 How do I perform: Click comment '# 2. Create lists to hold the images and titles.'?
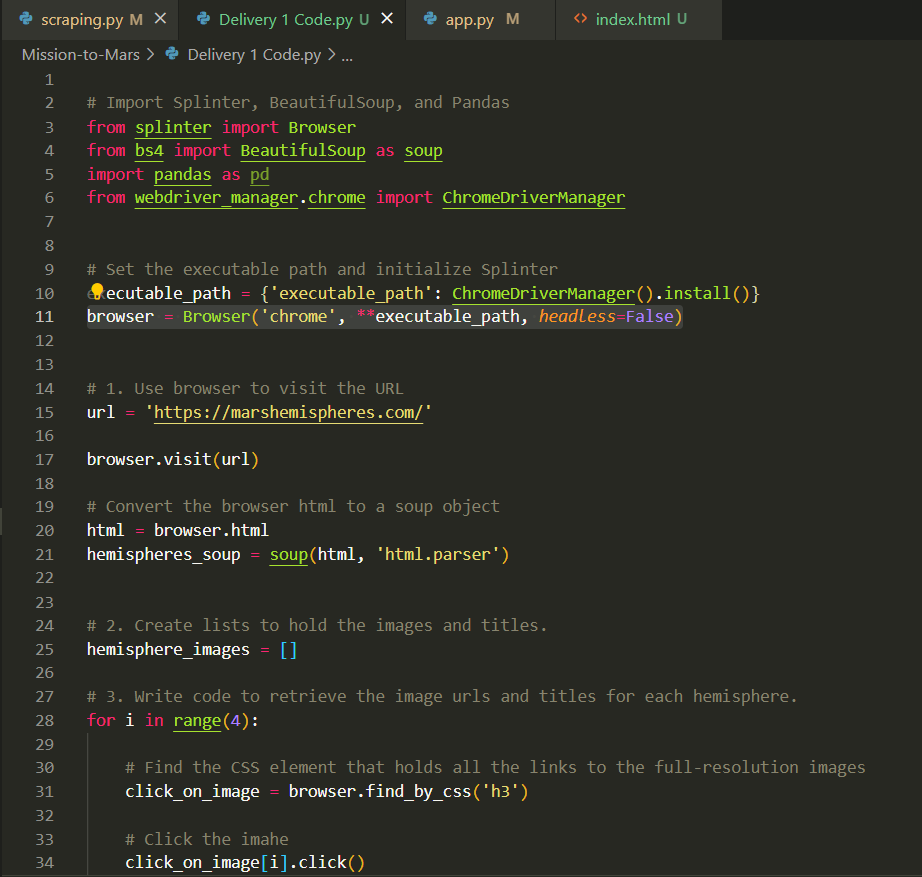point(317,625)
